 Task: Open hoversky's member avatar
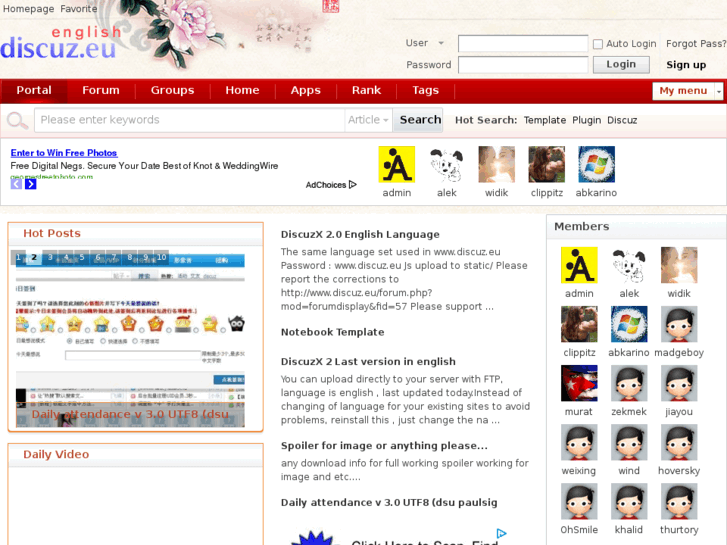(x=679, y=442)
